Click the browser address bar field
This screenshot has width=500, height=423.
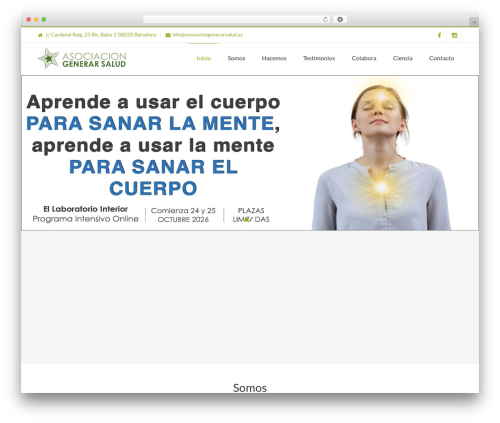(x=237, y=19)
